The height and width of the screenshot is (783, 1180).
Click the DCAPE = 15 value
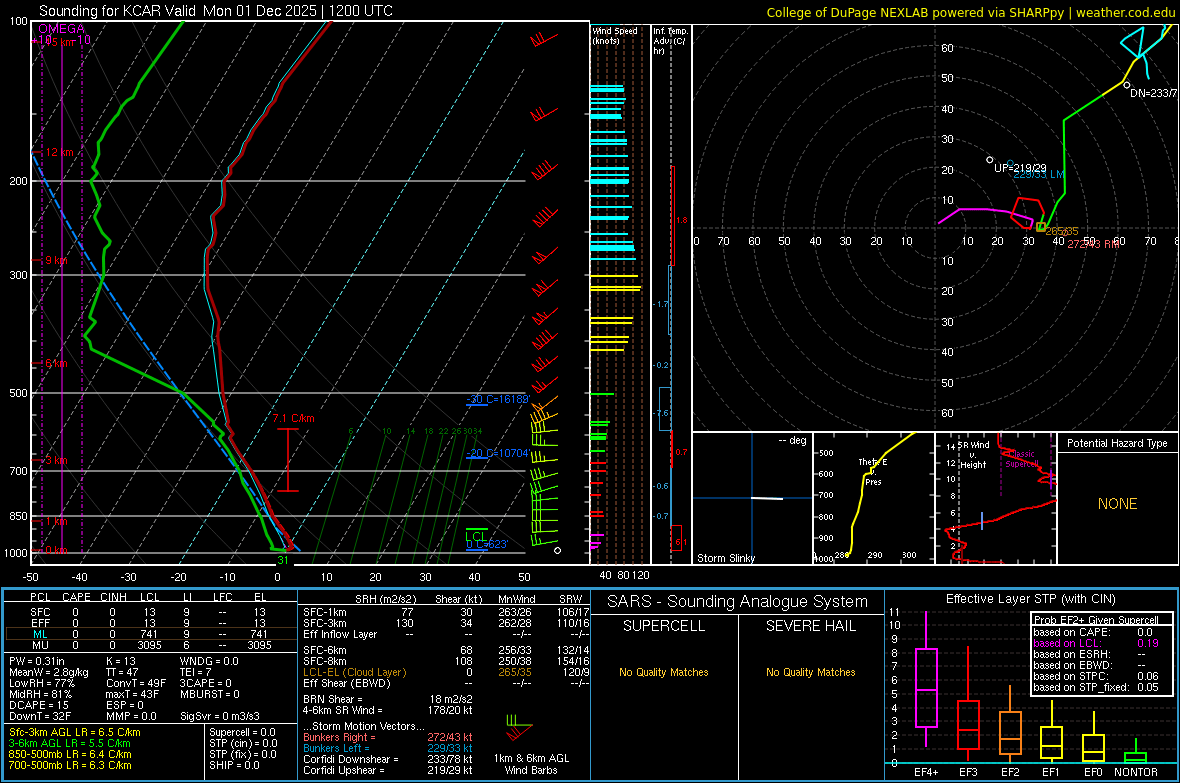[x=39, y=705]
